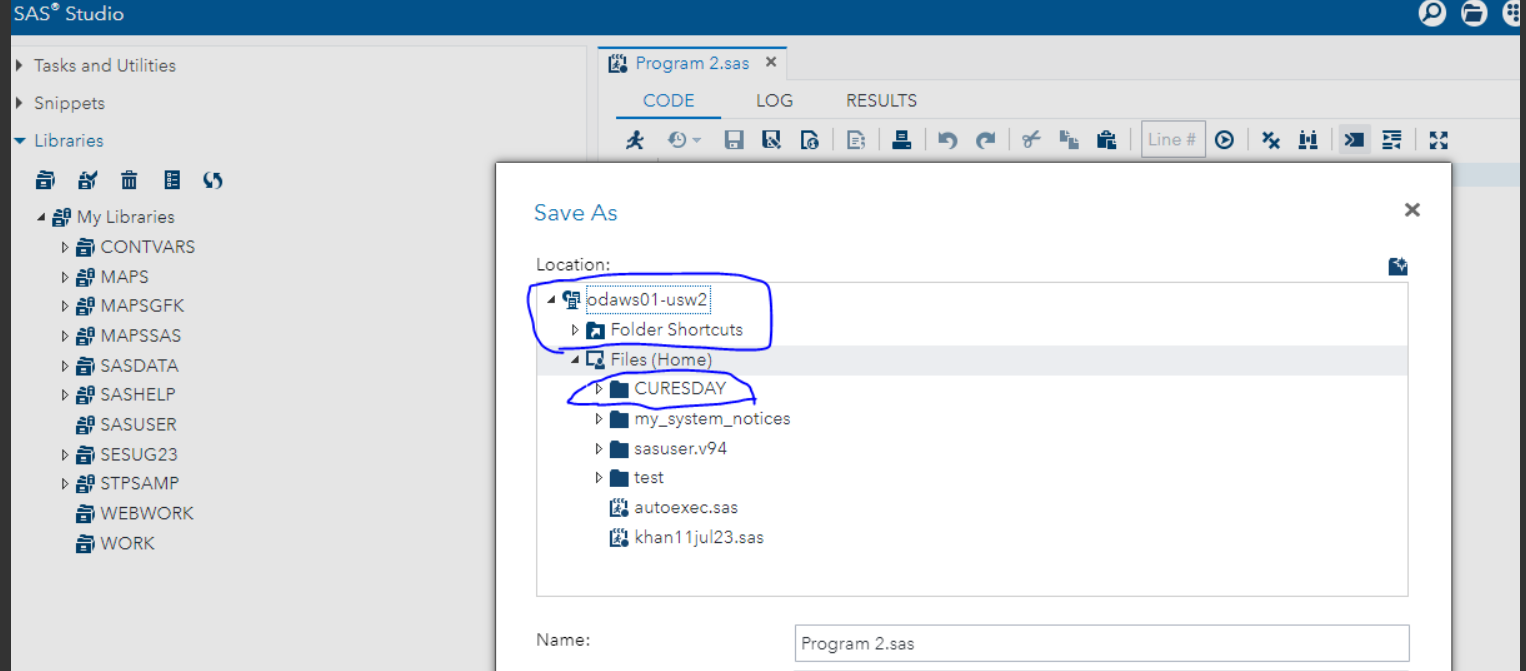Click the New folder icon in Save As dialog
This screenshot has height=671, width=1526.
coord(1397,266)
